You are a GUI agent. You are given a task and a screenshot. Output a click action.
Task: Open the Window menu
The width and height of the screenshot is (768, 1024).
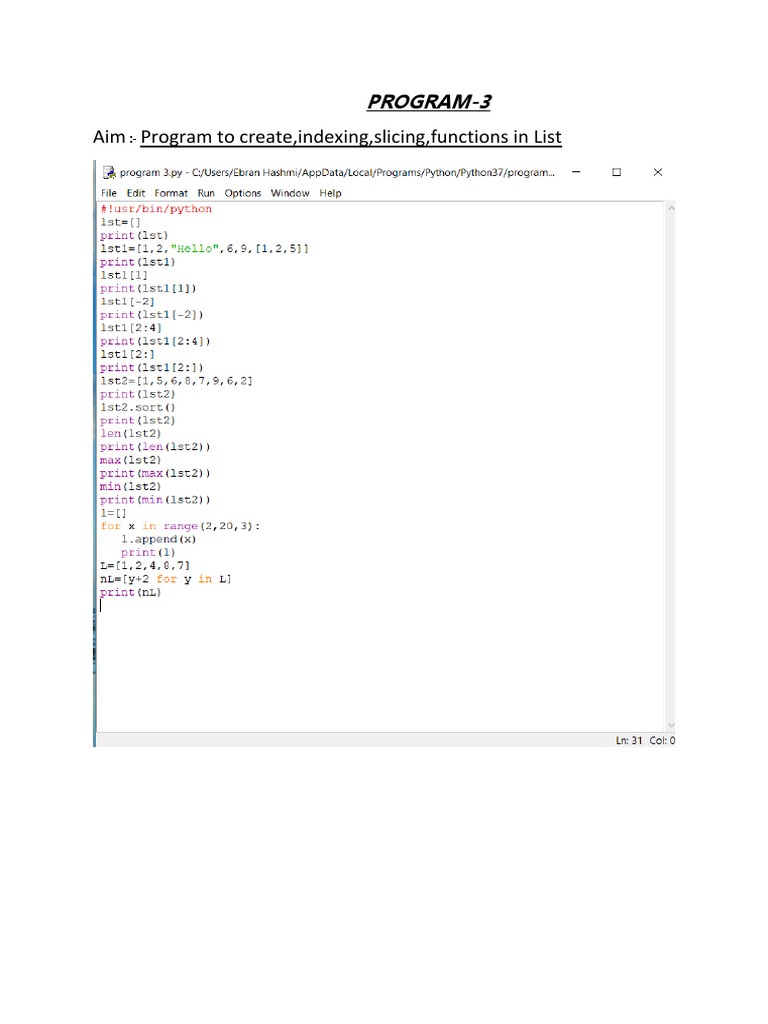click(290, 193)
